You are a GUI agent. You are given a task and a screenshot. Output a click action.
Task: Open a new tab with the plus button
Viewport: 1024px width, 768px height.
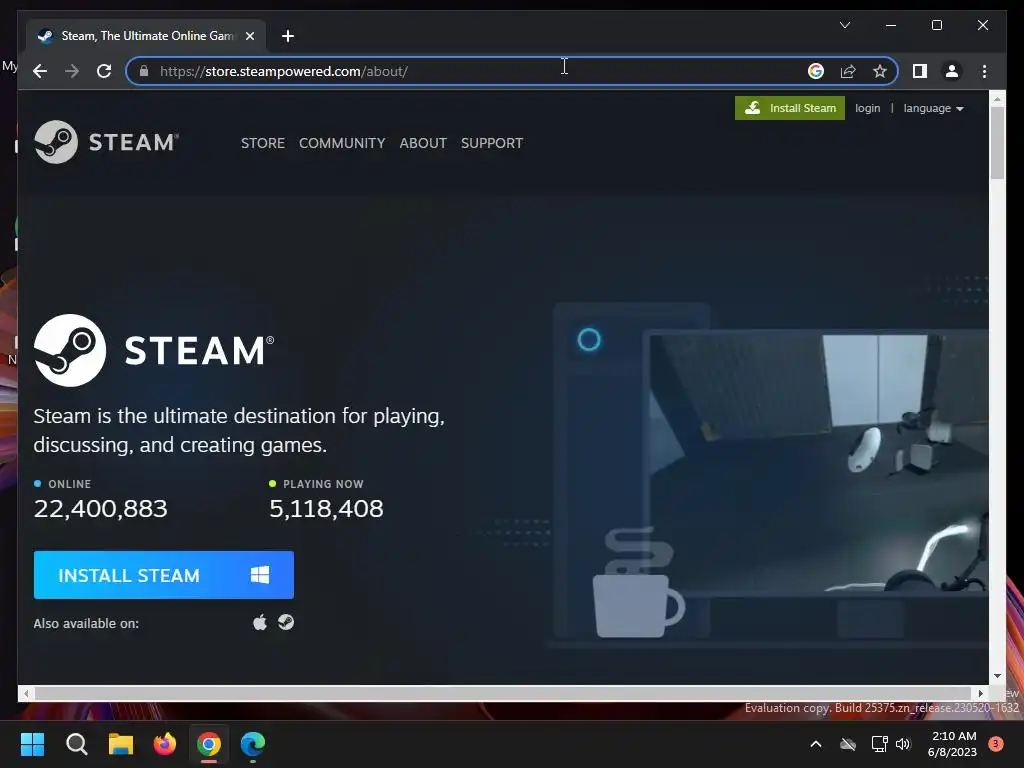pyautogui.click(x=288, y=36)
